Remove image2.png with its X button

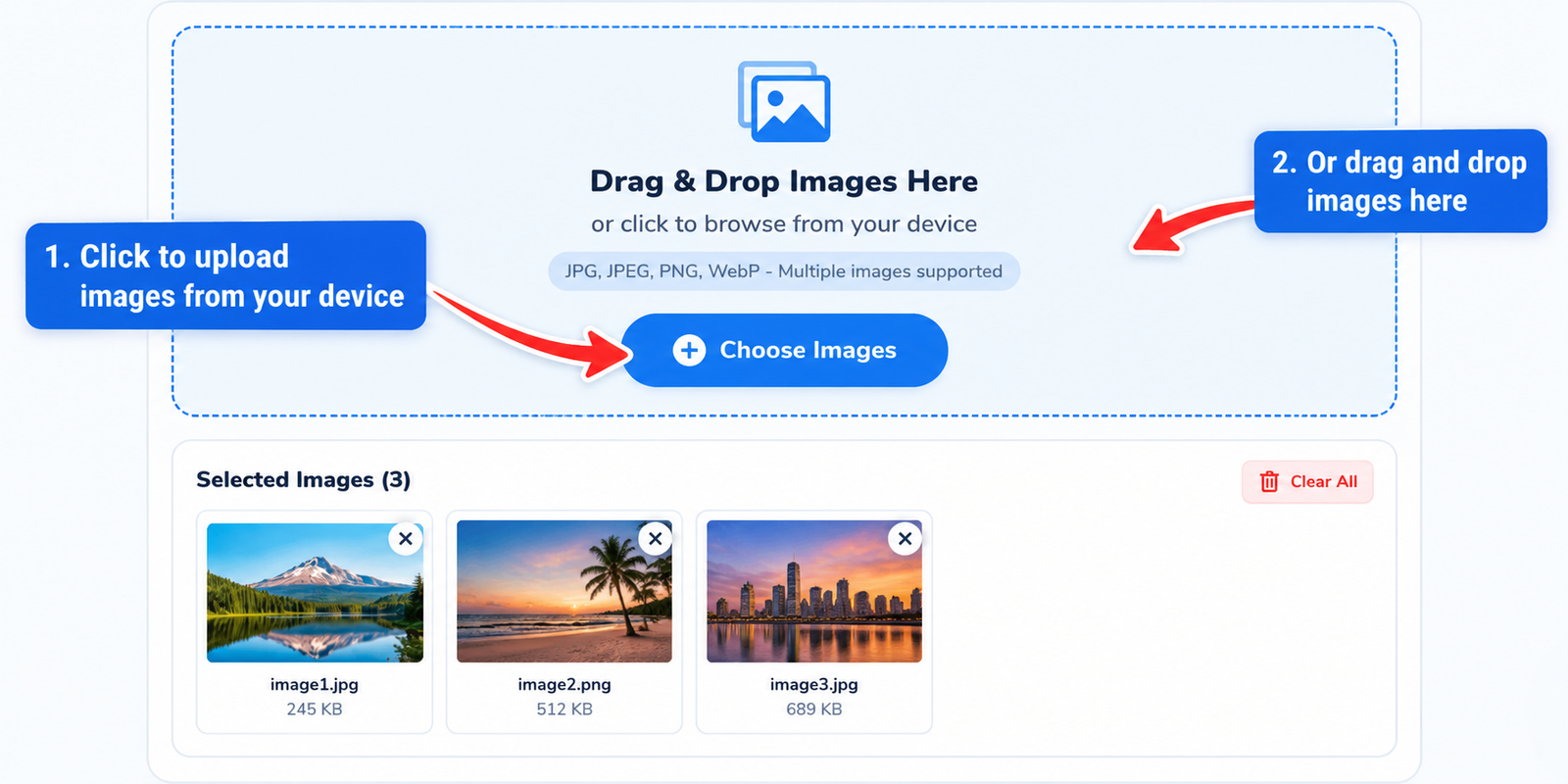(x=656, y=539)
